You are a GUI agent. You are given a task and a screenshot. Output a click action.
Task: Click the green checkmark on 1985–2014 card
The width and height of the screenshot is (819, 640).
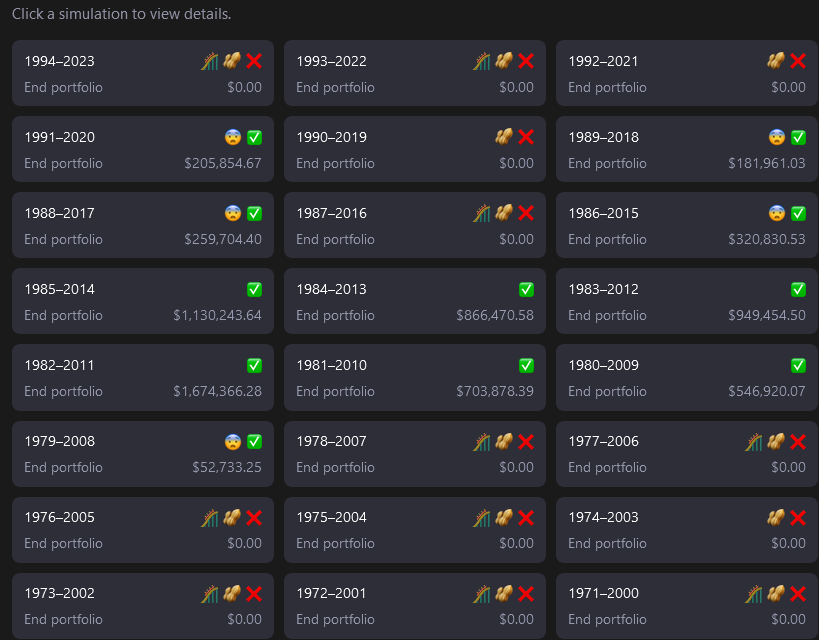point(254,289)
